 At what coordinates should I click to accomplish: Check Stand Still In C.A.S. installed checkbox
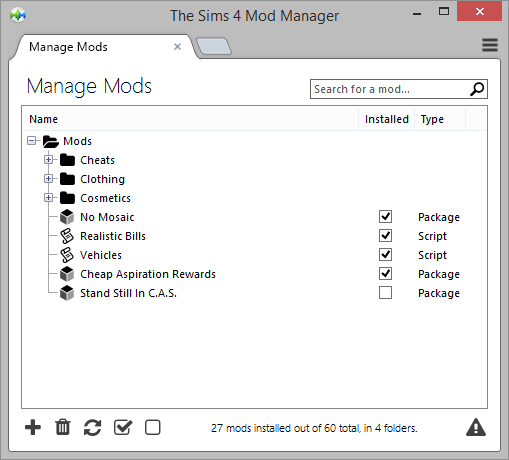tap(385, 293)
